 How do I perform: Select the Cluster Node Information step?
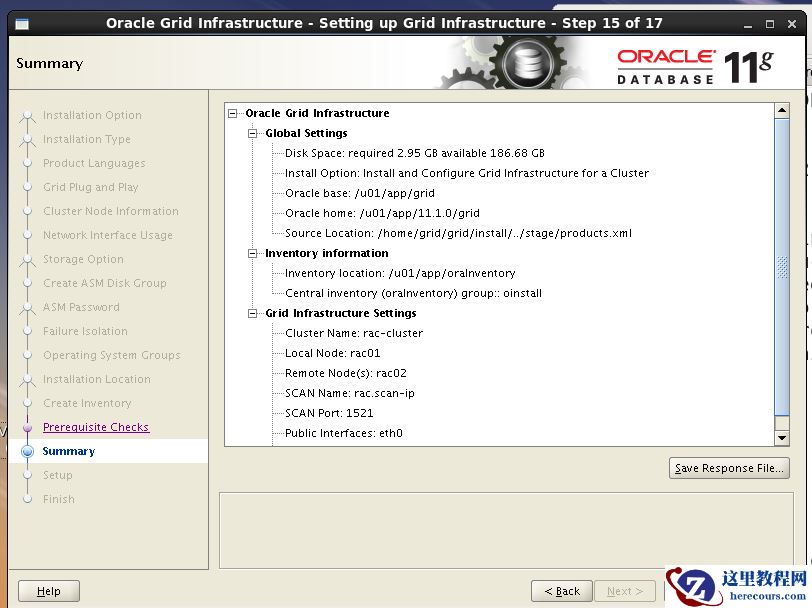point(110,211)
